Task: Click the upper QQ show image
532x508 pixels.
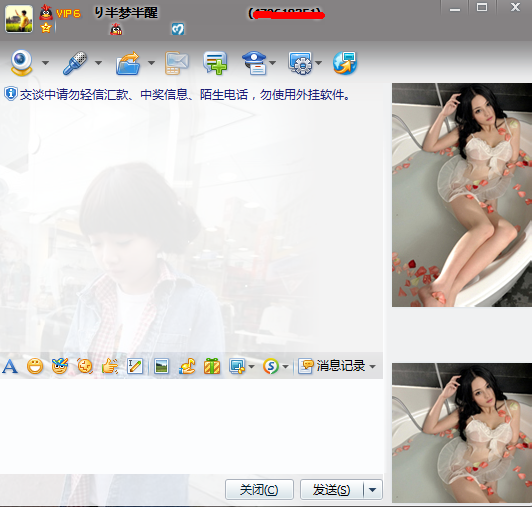Action: pos(462,195)
